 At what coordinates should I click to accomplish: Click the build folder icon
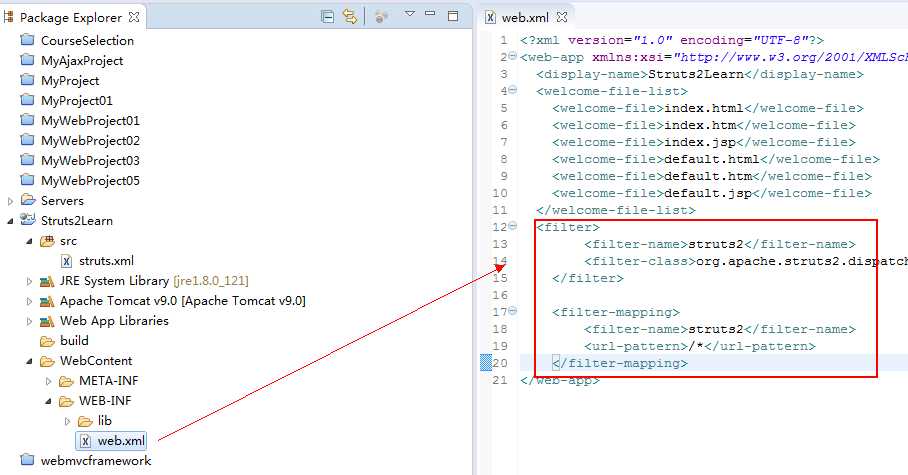pos(47,341)
